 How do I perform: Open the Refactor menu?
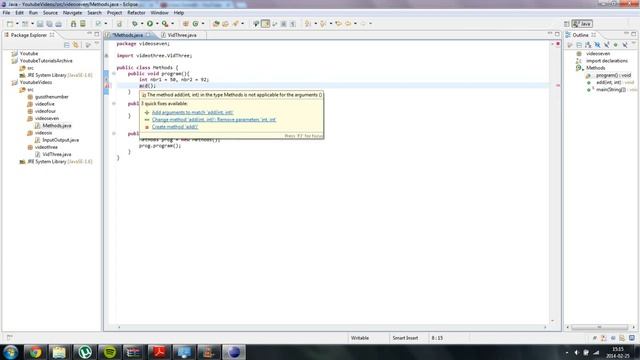pos(136,13)
